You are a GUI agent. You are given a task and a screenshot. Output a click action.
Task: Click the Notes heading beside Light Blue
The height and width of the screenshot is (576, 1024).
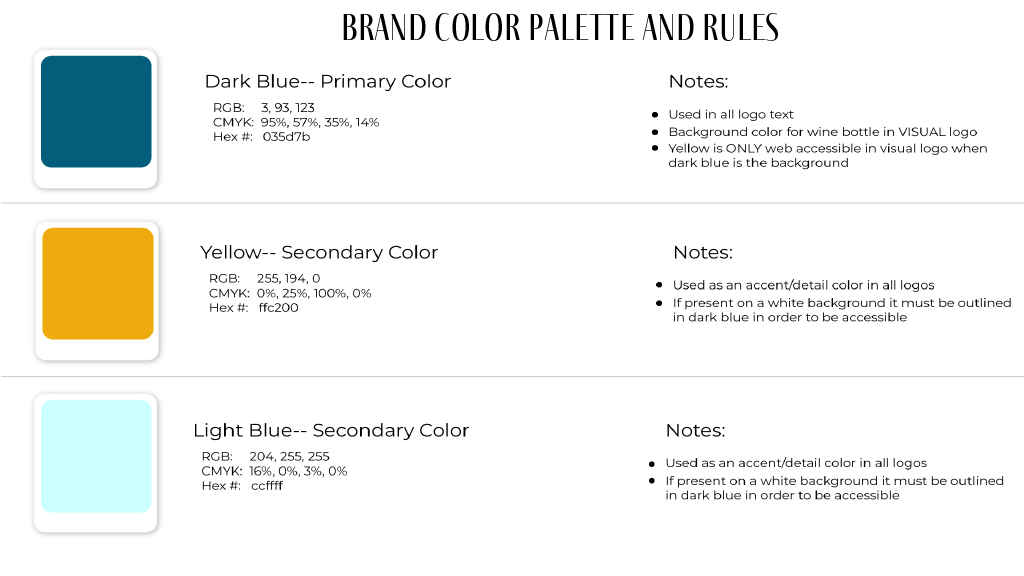(x=695, y=430)
